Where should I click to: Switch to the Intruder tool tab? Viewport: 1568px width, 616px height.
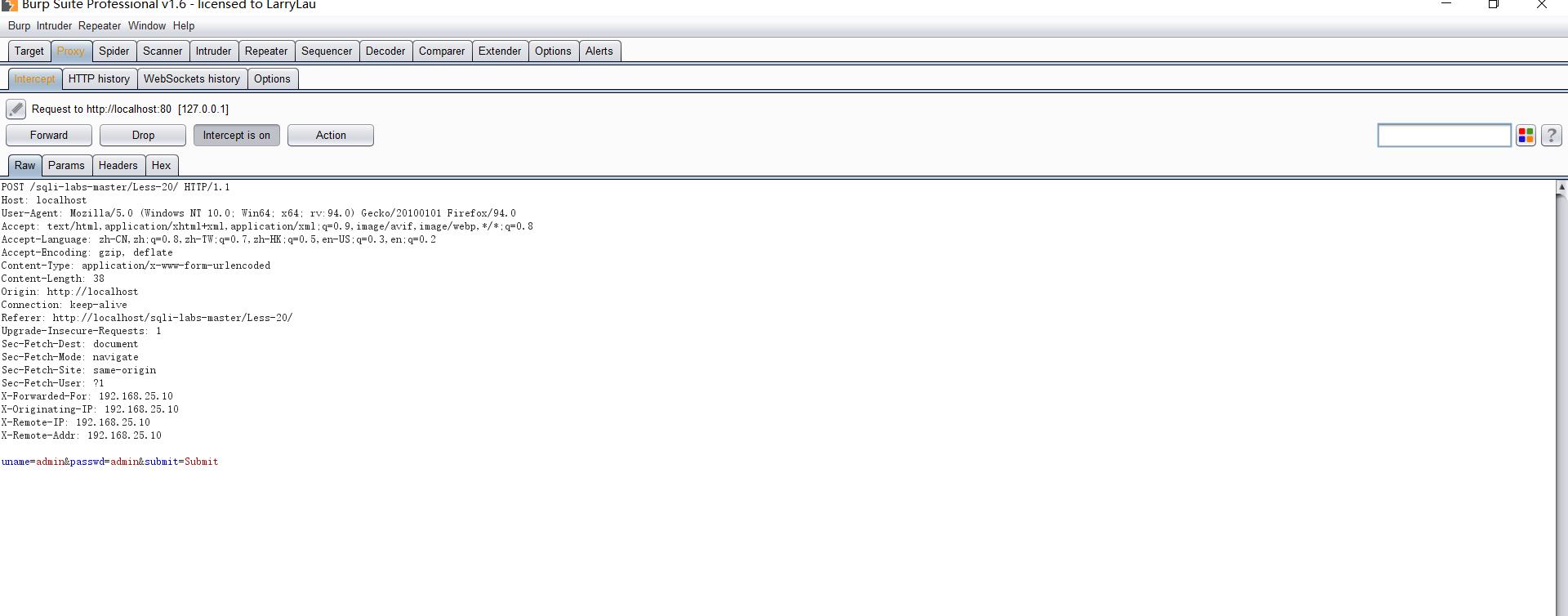[x=213, y=51]
